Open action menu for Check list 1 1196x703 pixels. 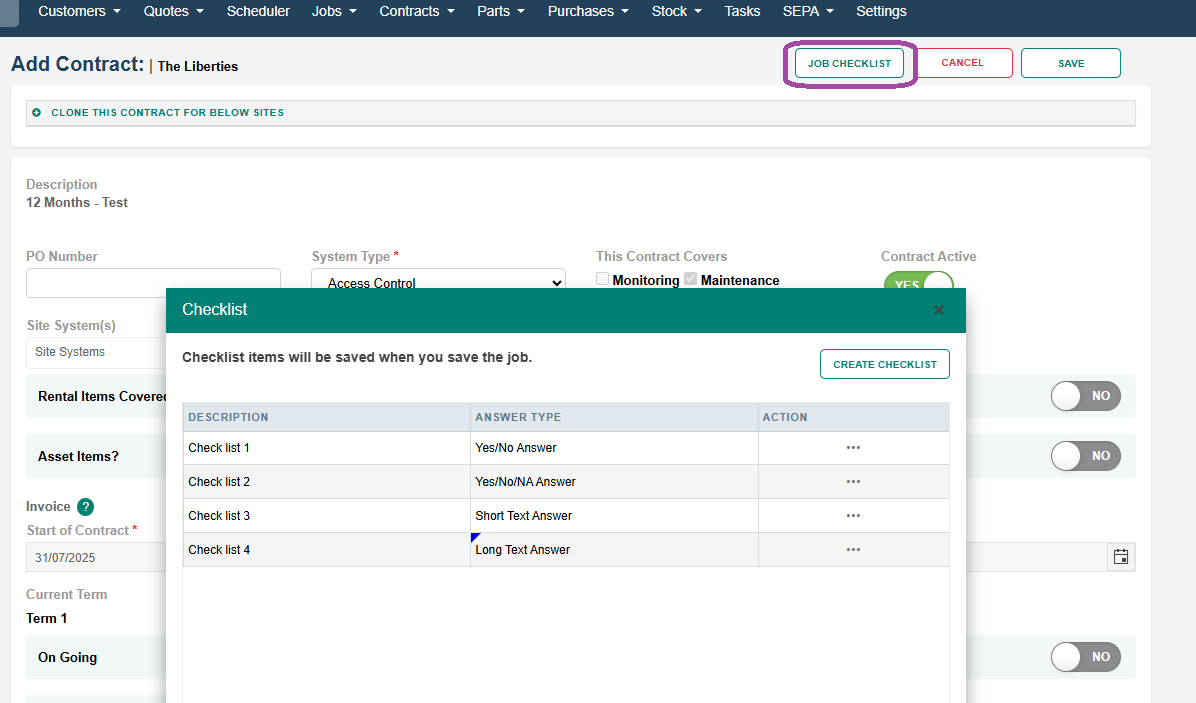(x=853, y=448)
